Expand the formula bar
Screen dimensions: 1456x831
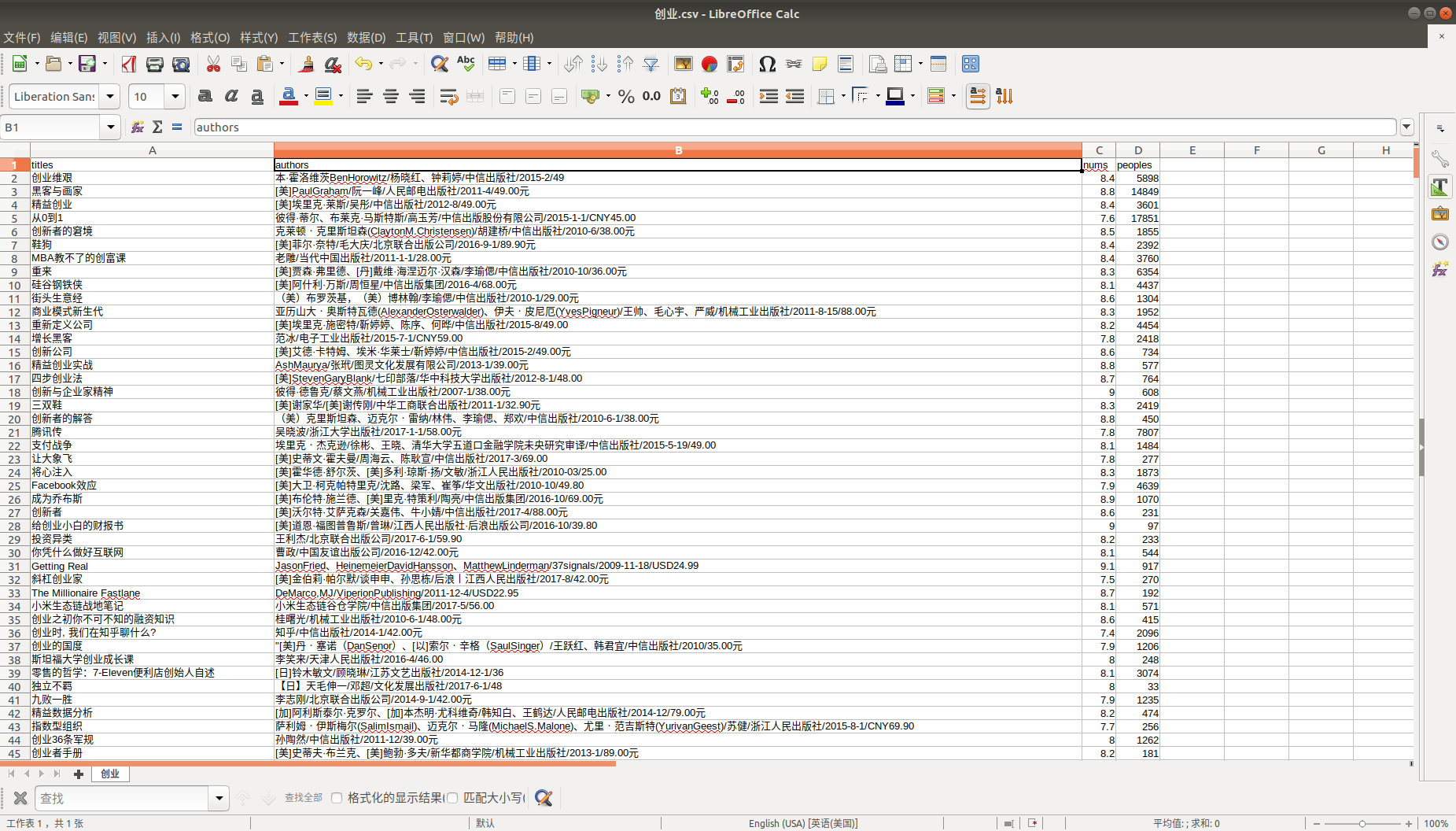coord(1407,127)
